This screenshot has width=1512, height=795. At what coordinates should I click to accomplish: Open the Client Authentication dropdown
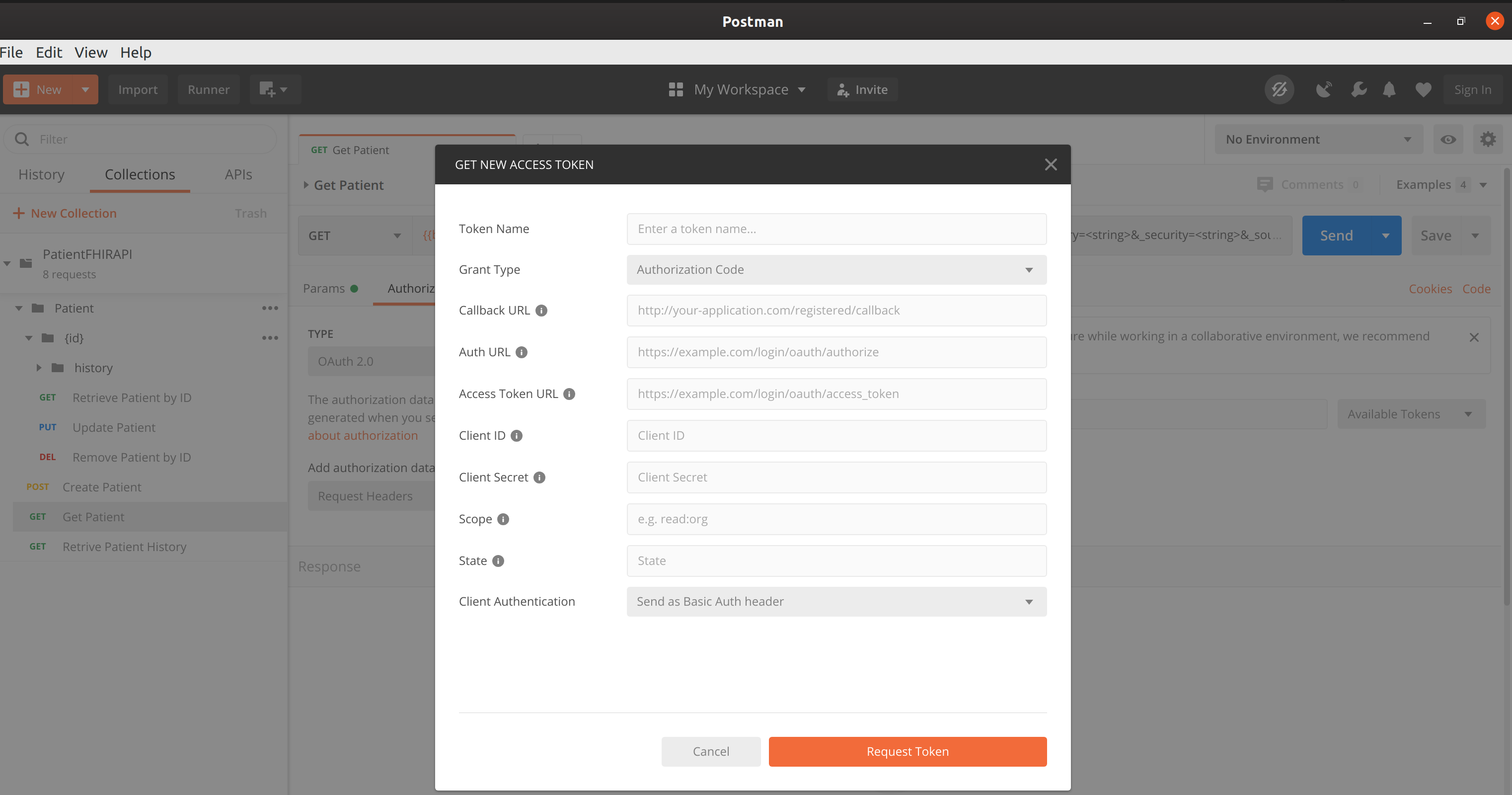[836, 602]
